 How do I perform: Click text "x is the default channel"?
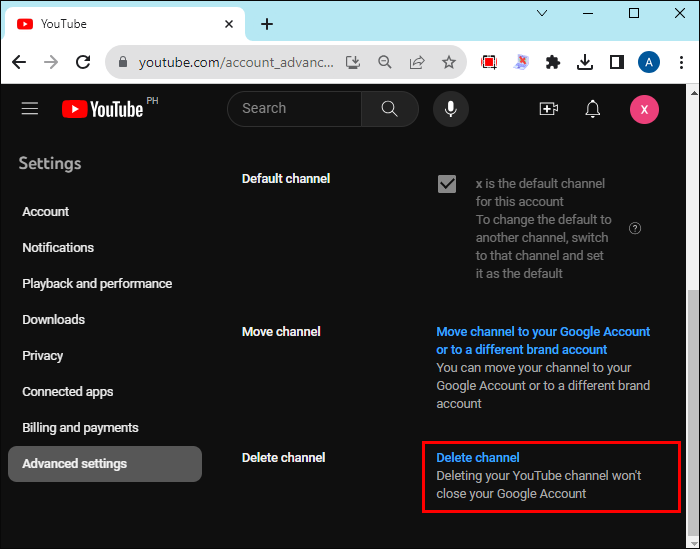tap(540, 183)
